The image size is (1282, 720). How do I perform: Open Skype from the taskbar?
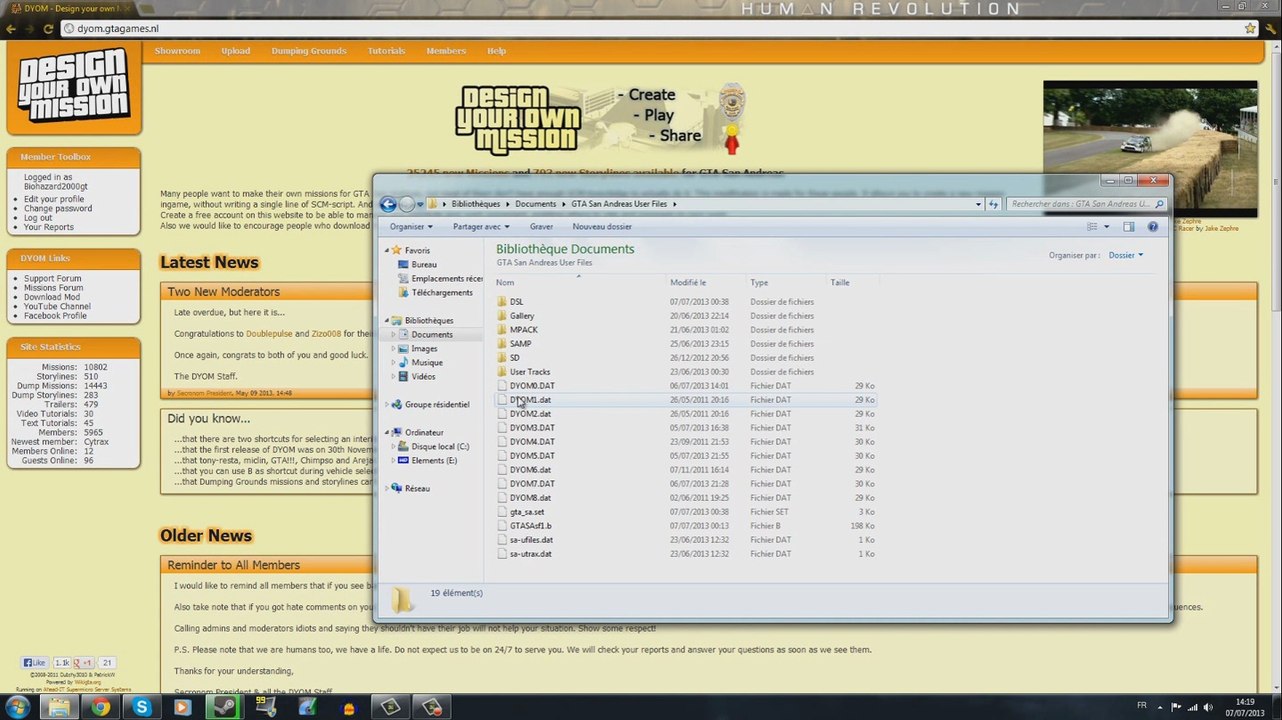[x=141, y=707]
